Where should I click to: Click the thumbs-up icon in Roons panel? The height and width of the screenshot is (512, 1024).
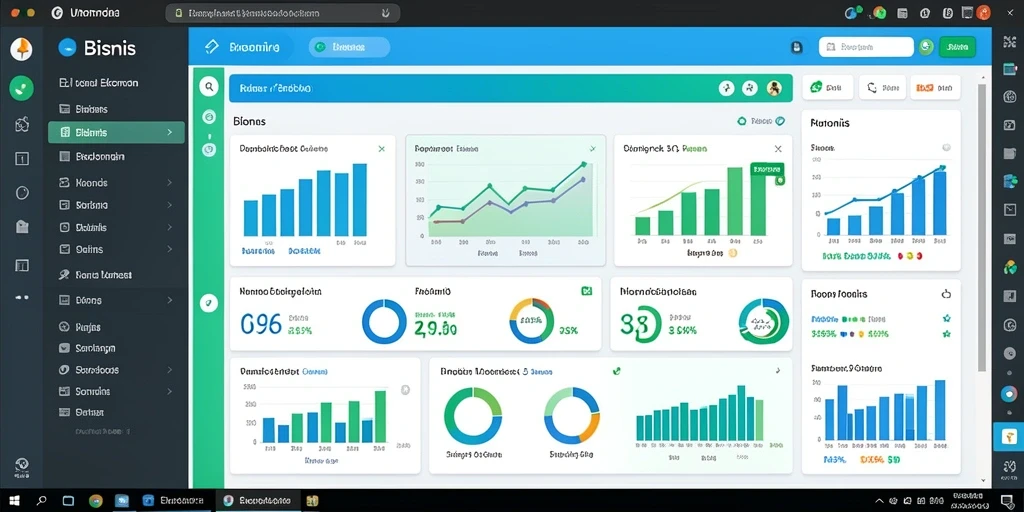(946, 294)
